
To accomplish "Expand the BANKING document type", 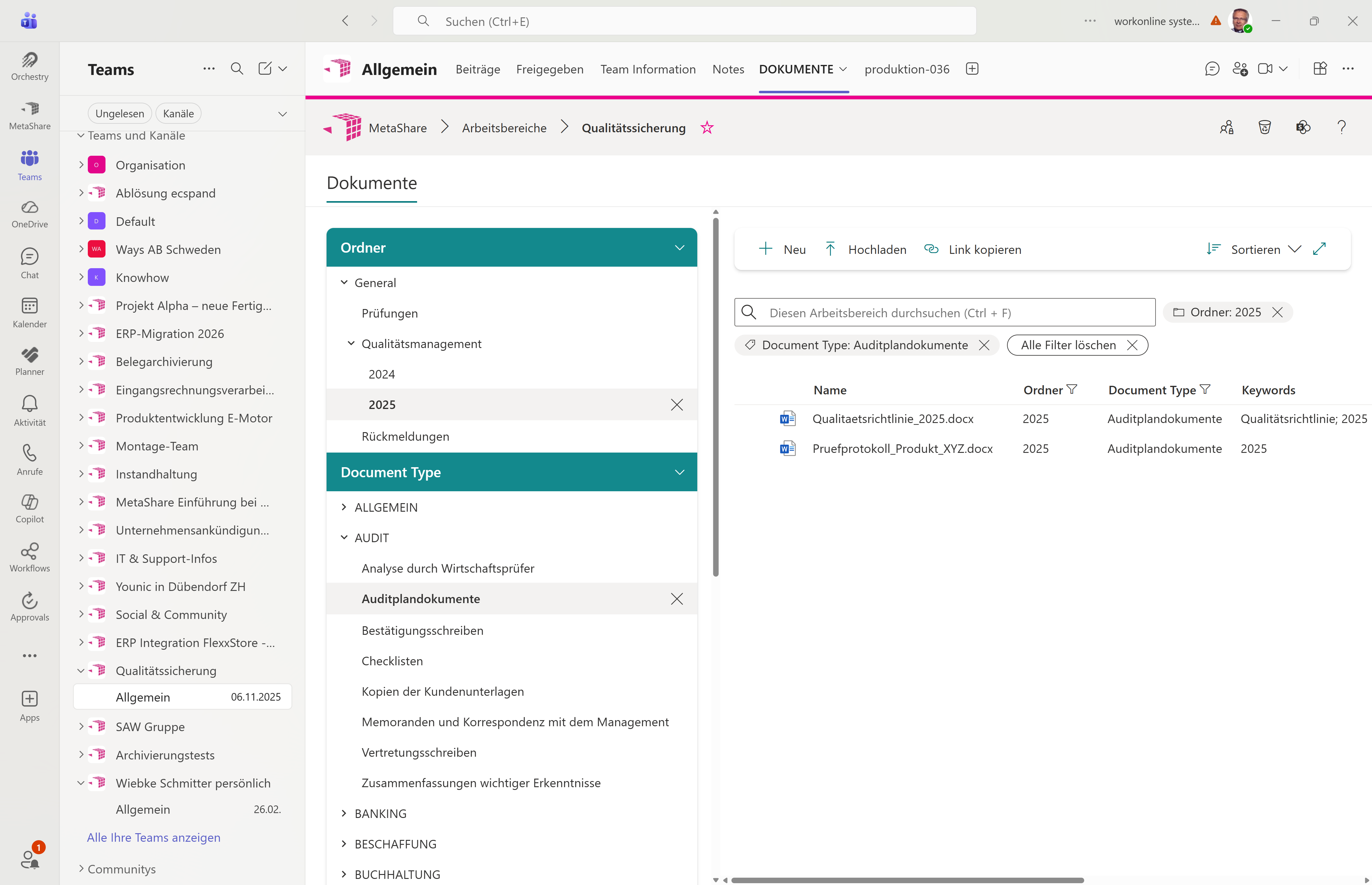I will point(344,813).
